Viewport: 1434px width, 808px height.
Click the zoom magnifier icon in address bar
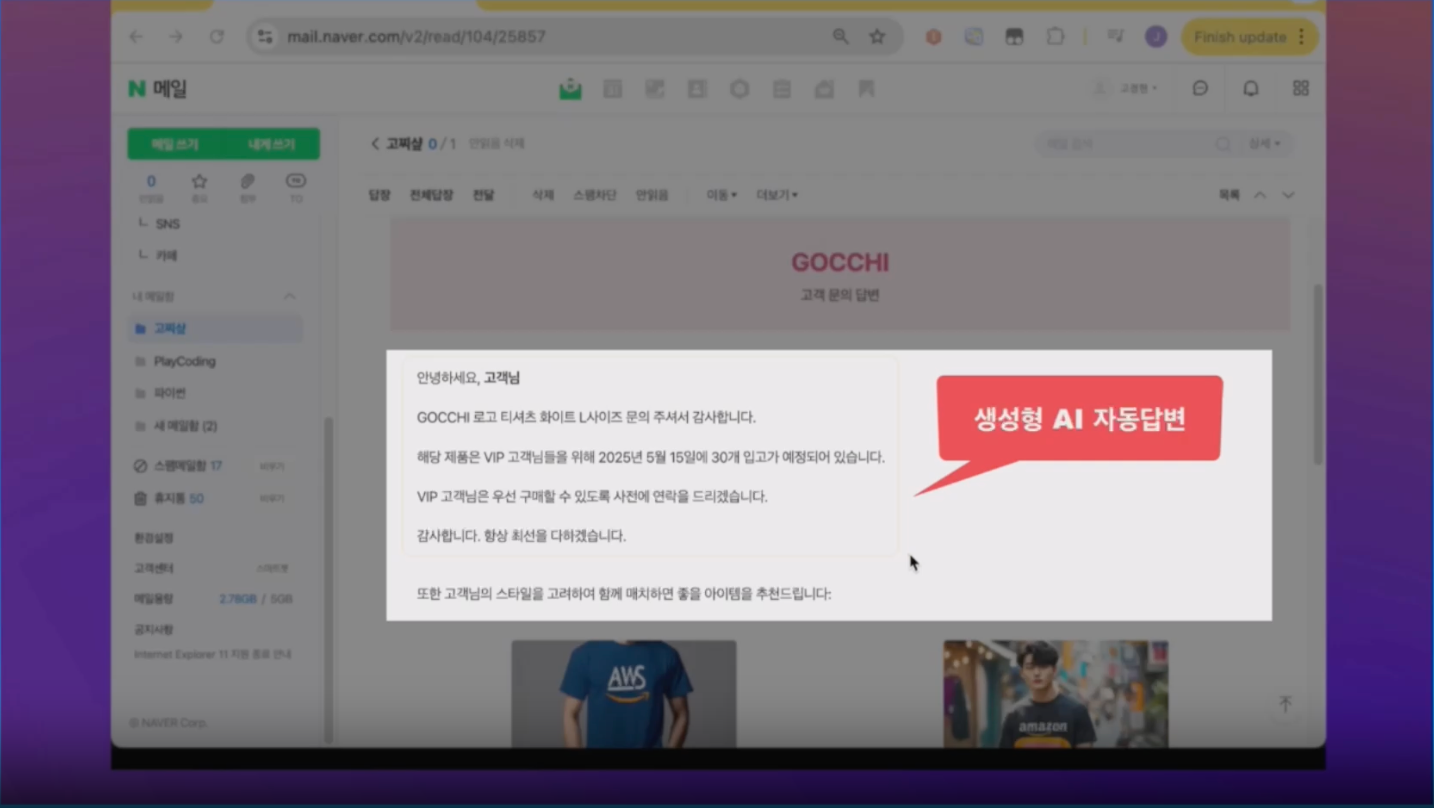tap(841, 37)
